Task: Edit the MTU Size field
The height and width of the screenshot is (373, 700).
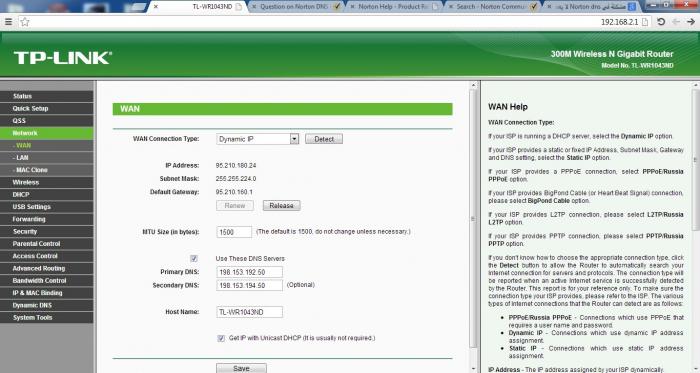Action: (234, 232)
